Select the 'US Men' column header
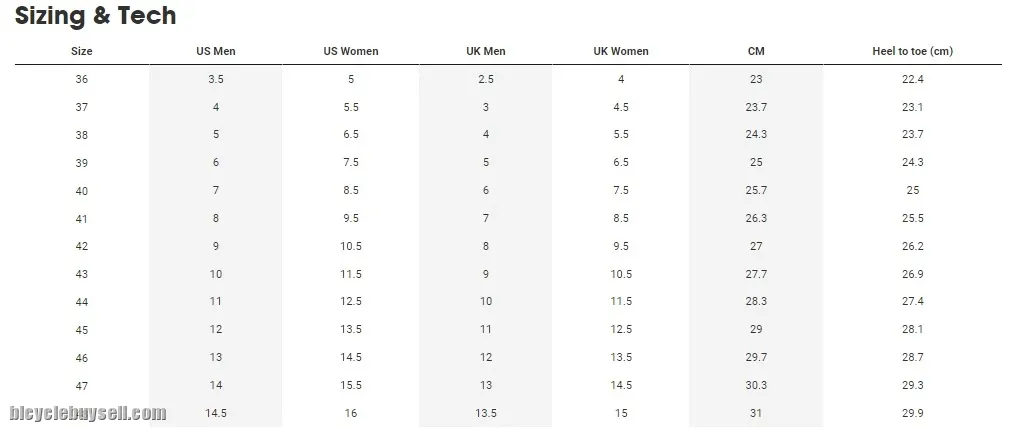 coord(216,51)
